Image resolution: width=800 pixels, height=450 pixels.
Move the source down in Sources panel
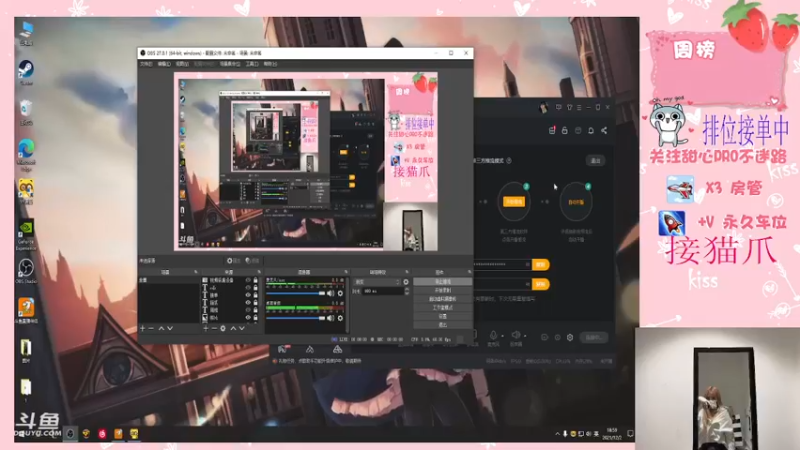pyautogui.click(x=242, y=329)
